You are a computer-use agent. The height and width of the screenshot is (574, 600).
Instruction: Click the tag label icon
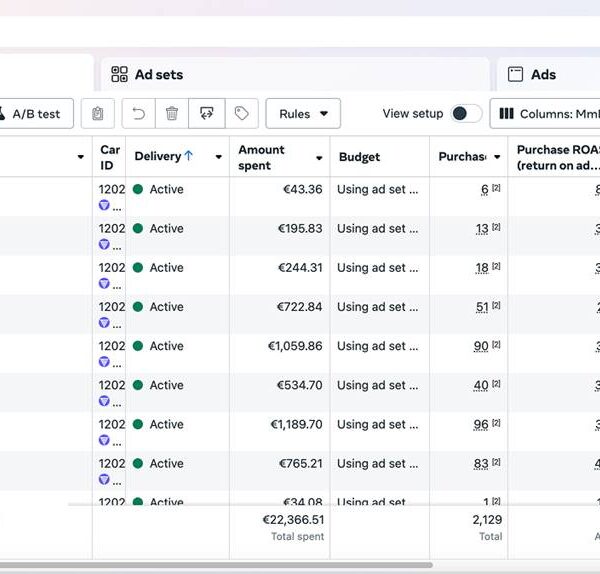pos(241,114)
